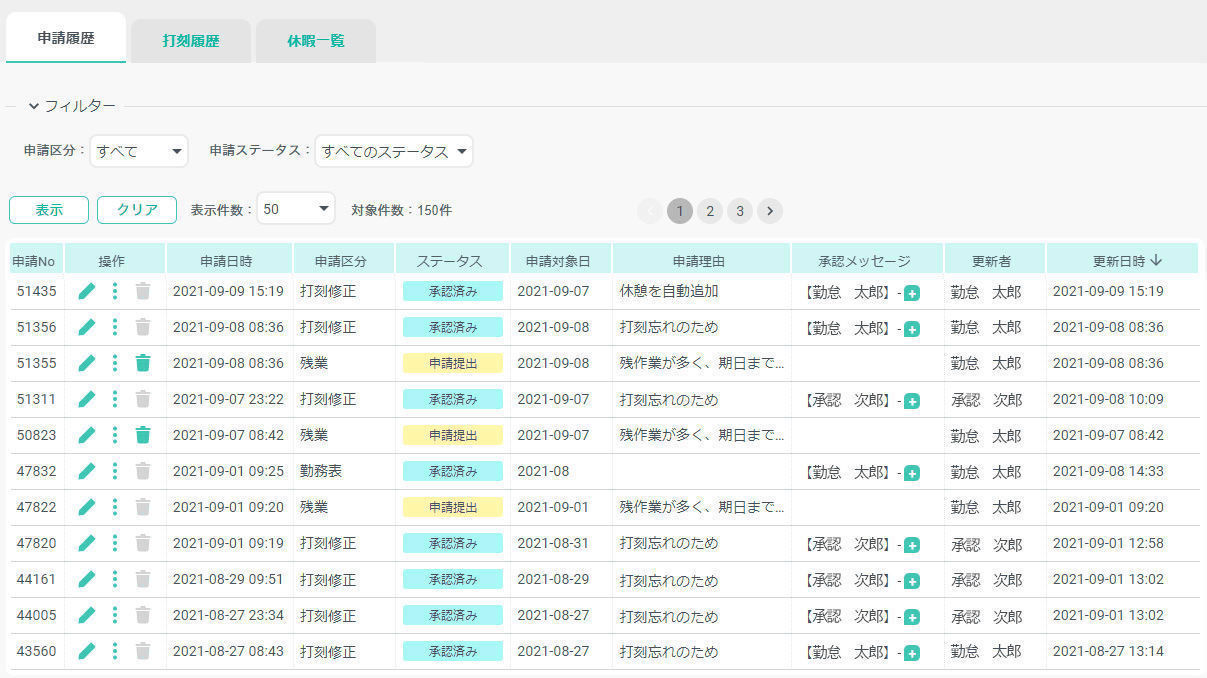Change 表示件数 by opening the 50 dropdown

pos(295,210)
